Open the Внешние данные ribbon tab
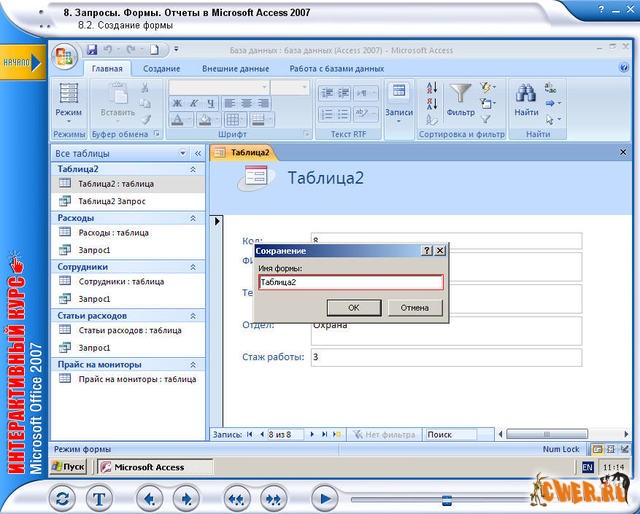This screenshot has width=640, height=514. coord(235,68)
